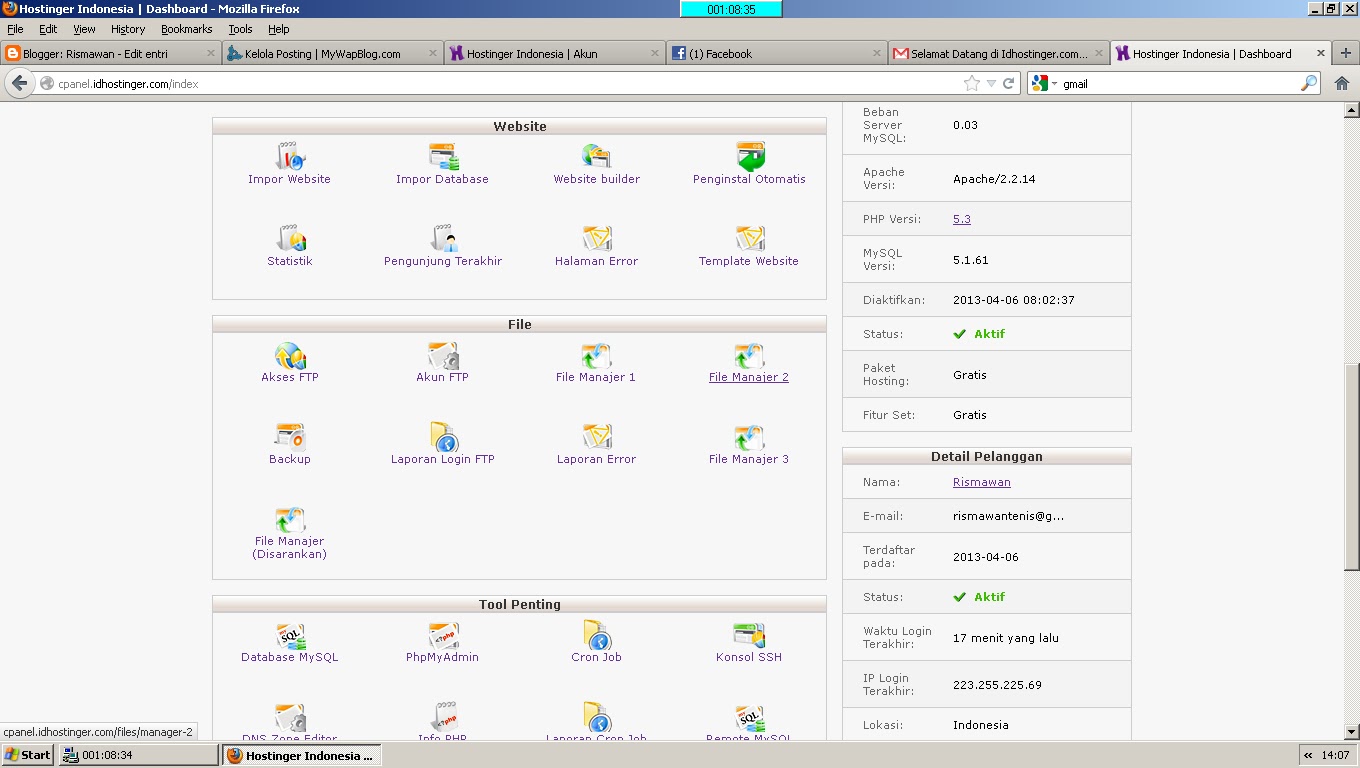This screenshot has width=1360, height=768.
Task: Open the Database MySQL icon
Action: click(x=290, y=634)
